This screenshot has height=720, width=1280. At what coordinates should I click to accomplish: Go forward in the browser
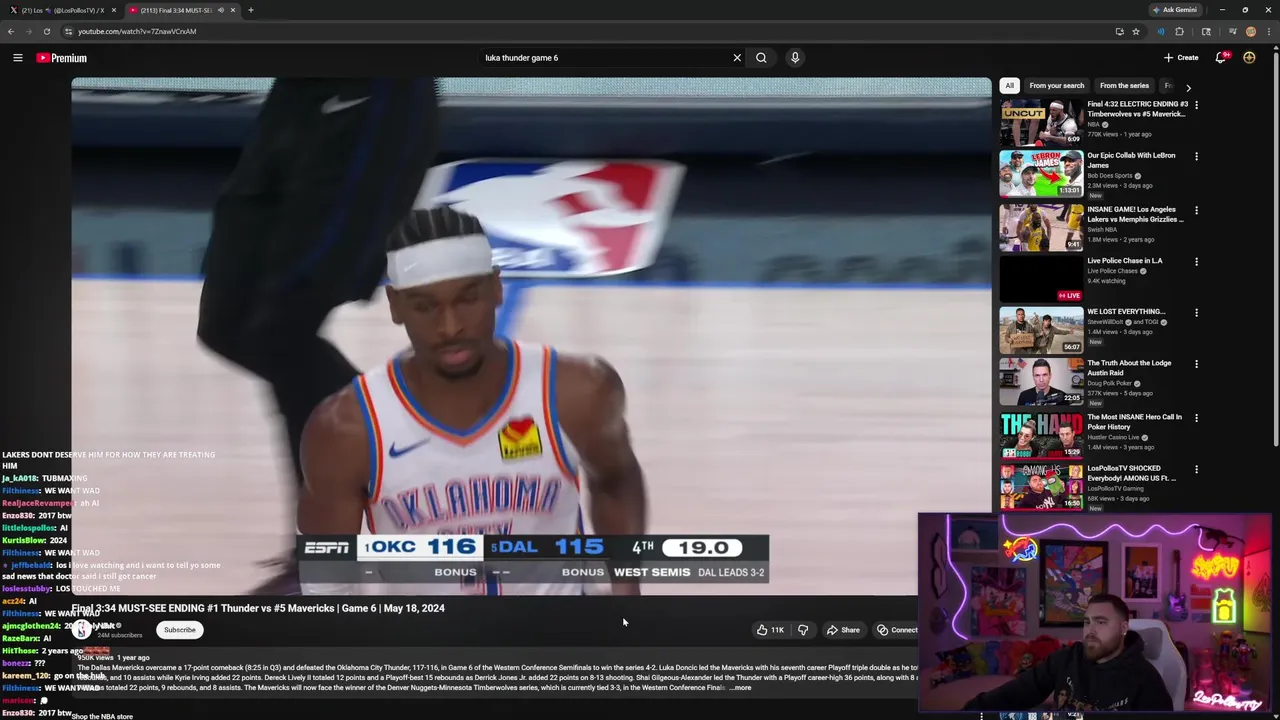(x=28, y=31)
